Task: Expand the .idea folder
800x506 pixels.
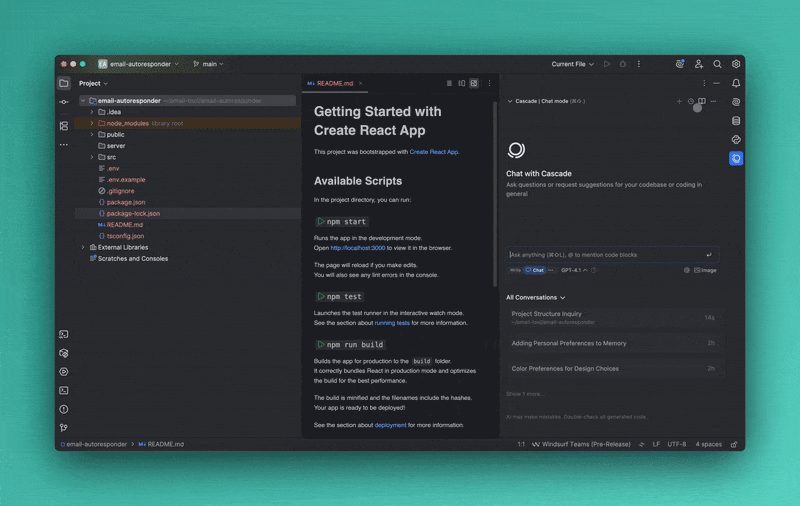Action: click(x=92, y=112)
